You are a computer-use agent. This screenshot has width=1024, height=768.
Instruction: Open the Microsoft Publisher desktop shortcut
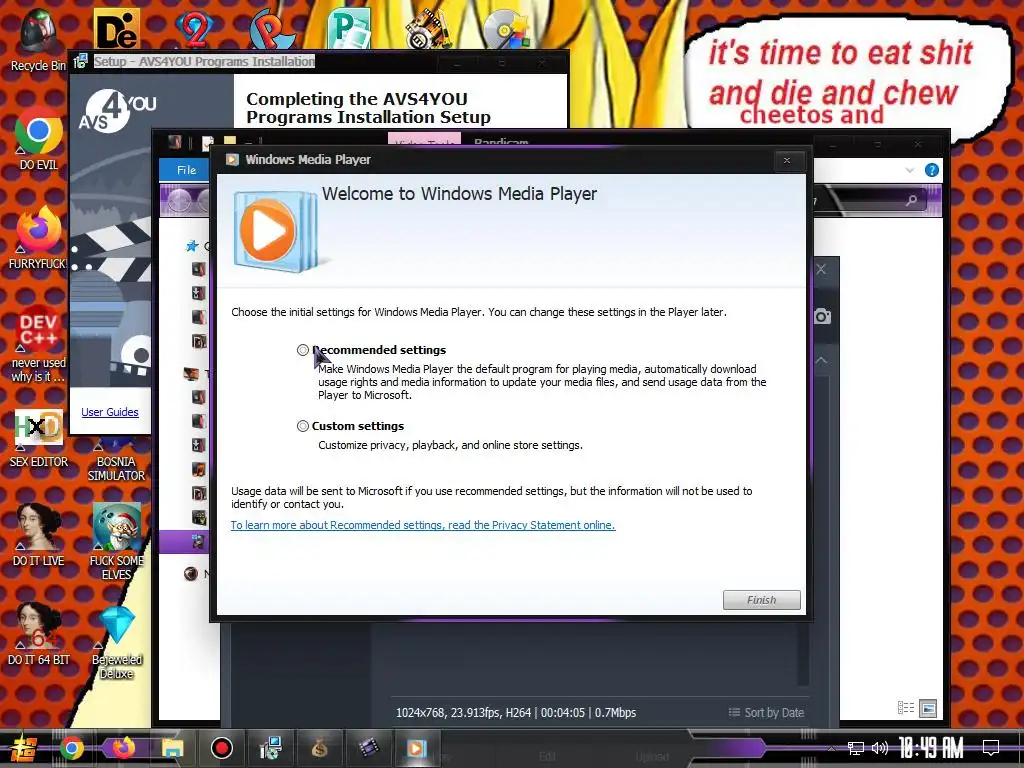point(349,29)
